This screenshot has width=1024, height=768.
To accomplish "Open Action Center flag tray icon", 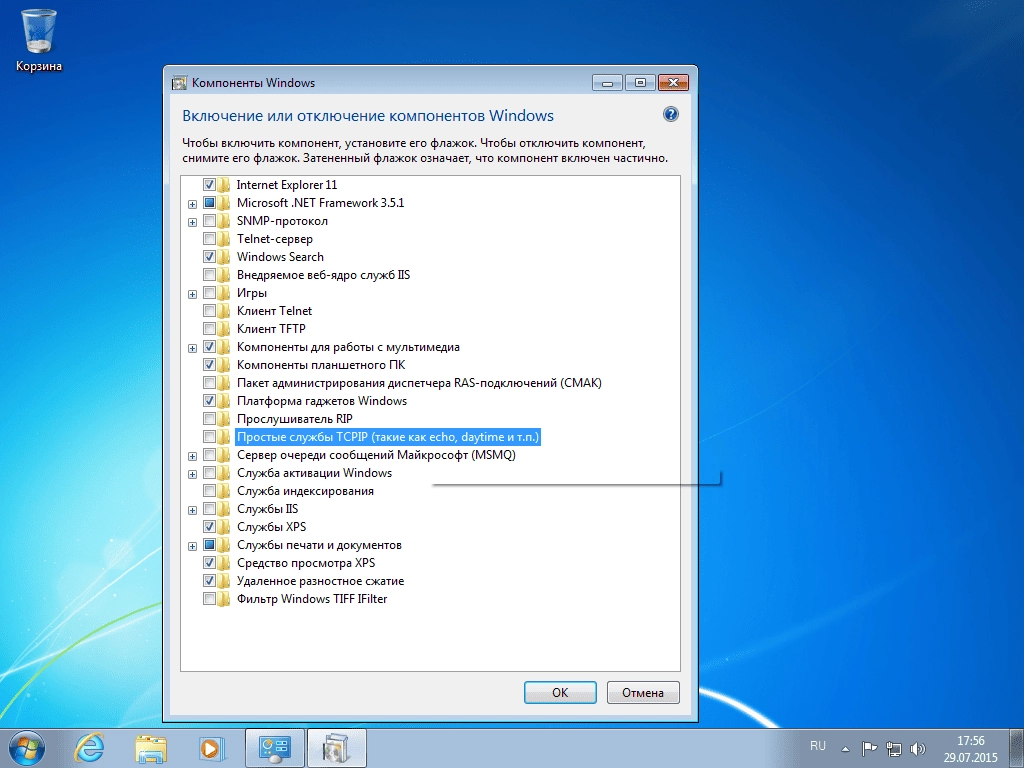I will (869, 748).
